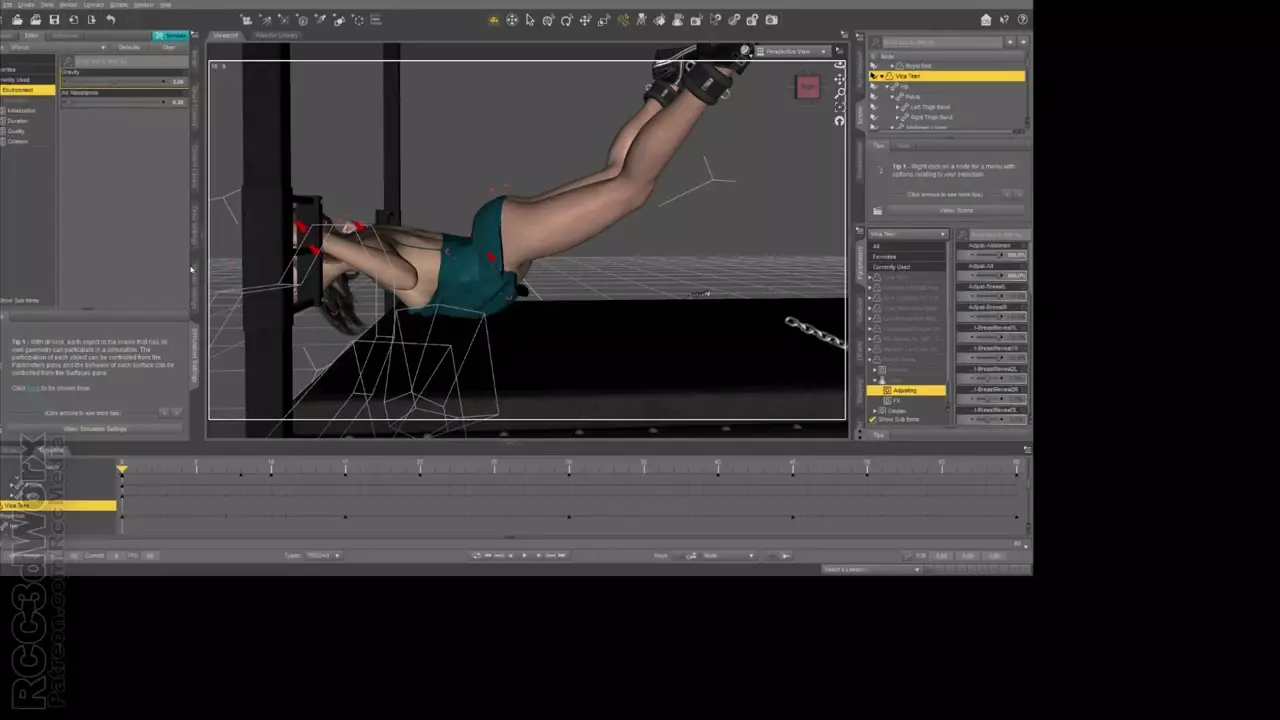Image resolution: width=1280 pixels, height=720 pixels.
Task: Toggle visibility eye of Left Thigh Bend
Action: pyautogui.click(x=874, y=107)
